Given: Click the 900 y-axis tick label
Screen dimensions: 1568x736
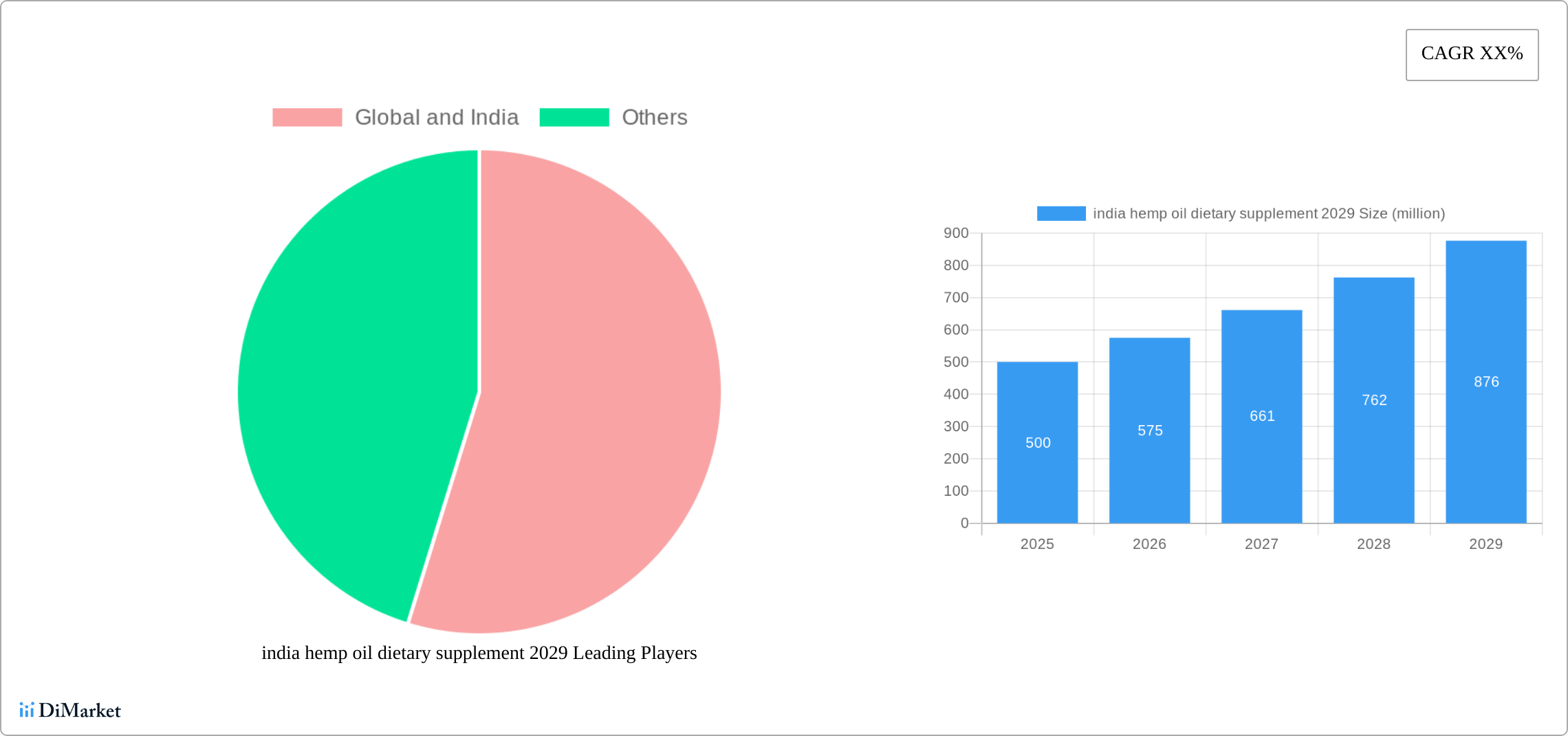Looking at the screenshot, I should (x=956, y=233).
